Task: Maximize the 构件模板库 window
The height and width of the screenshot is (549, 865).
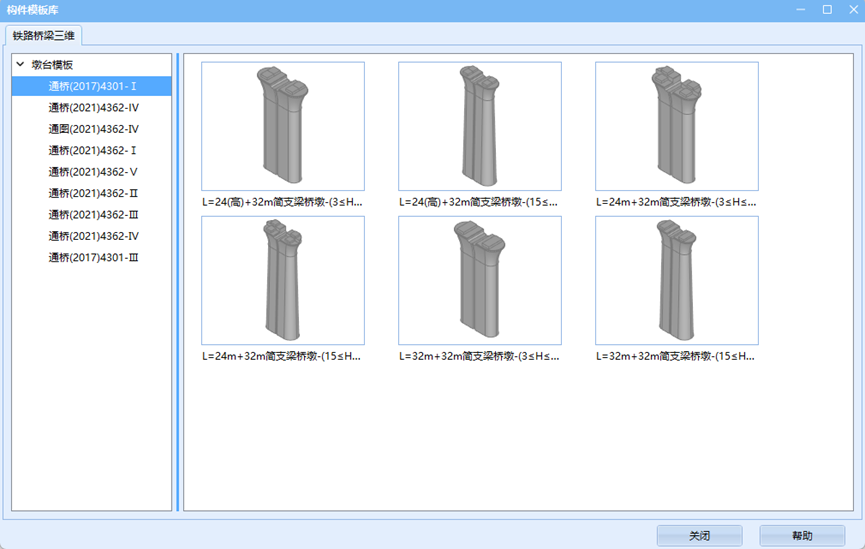Action: point(827,10)
